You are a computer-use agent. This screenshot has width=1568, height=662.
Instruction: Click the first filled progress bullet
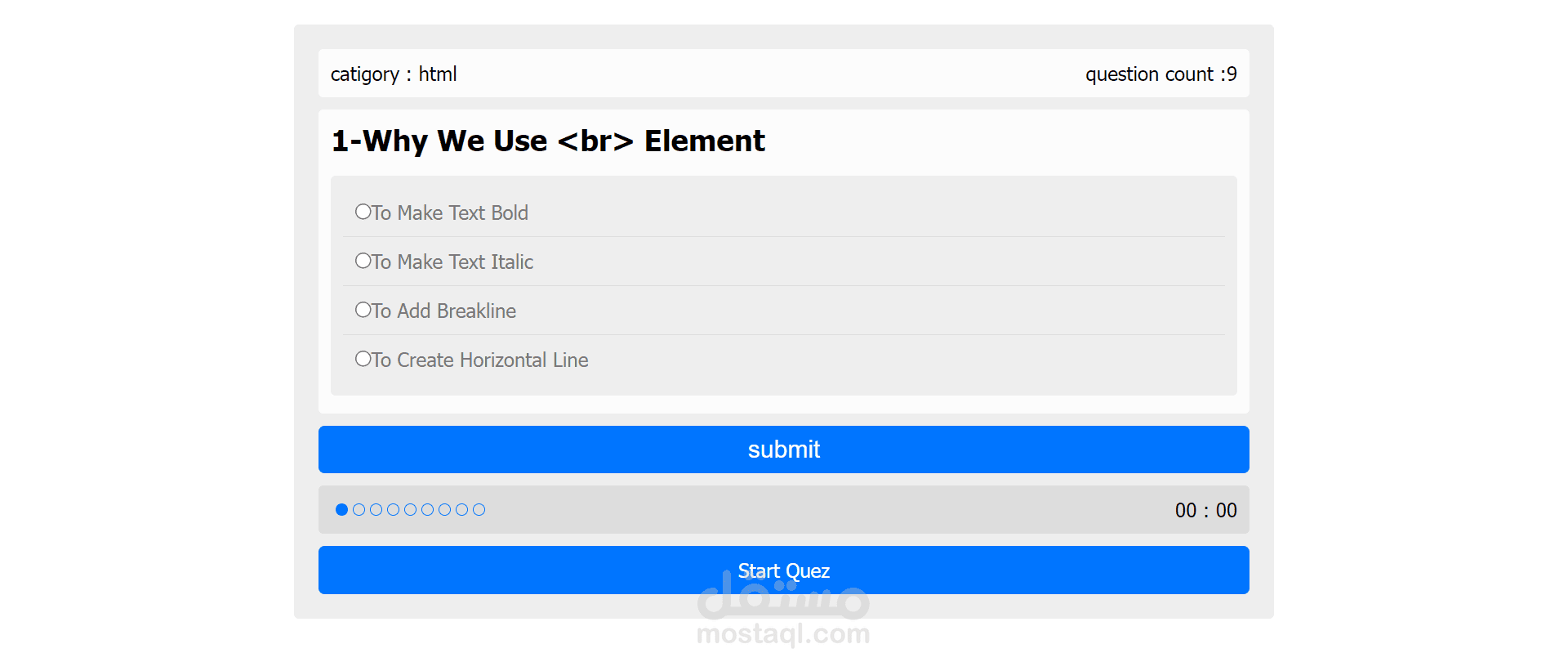click(x=341, y=510)
